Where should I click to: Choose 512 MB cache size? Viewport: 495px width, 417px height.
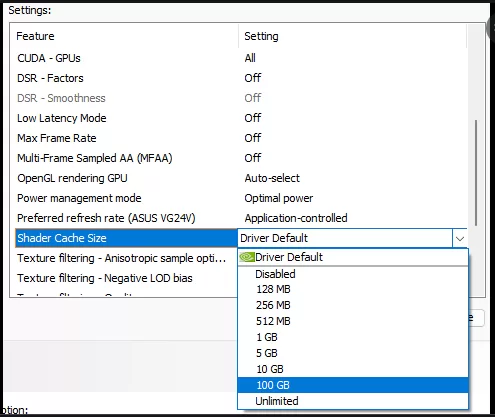click(x=353, y=321)
